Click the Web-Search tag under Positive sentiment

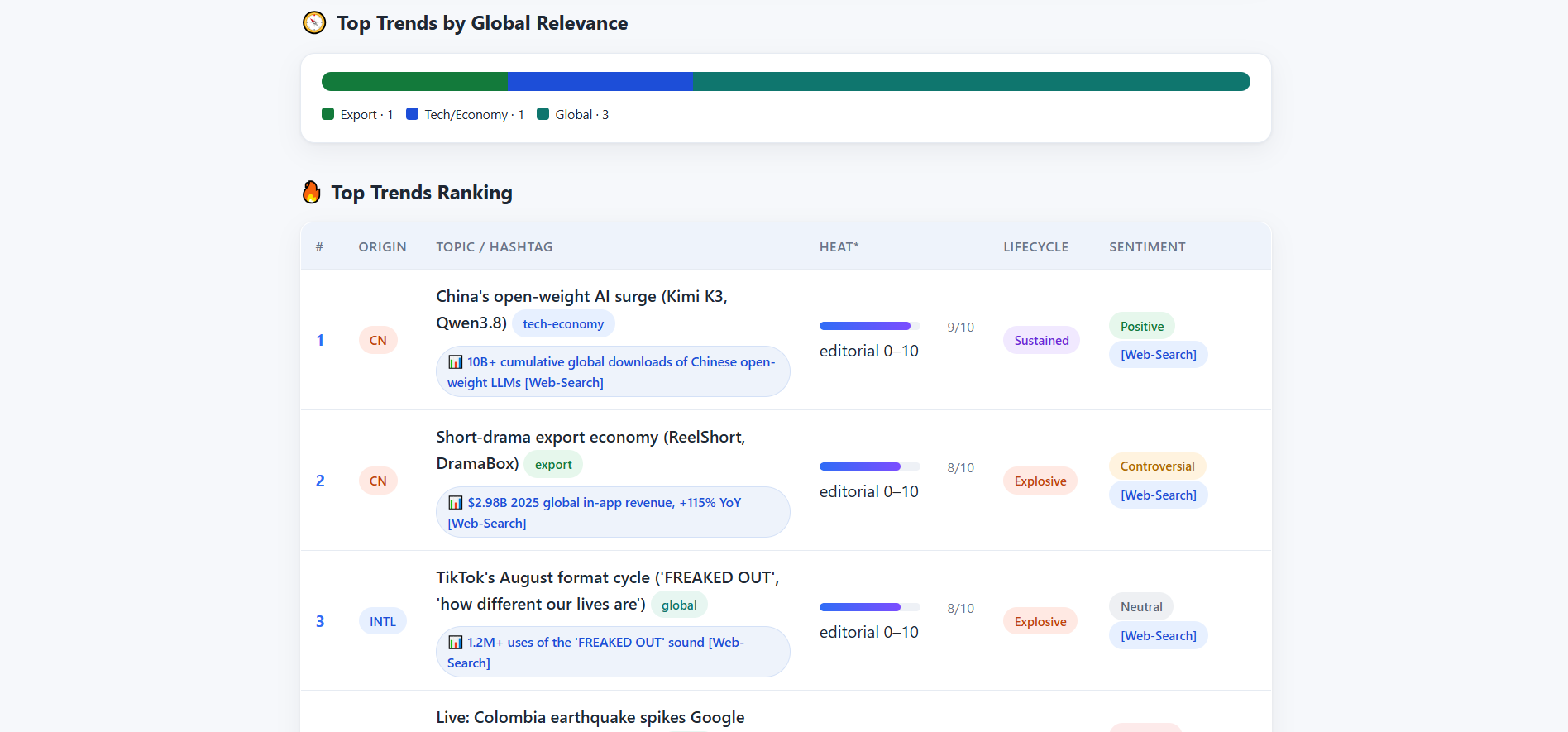pos(1159,354)
